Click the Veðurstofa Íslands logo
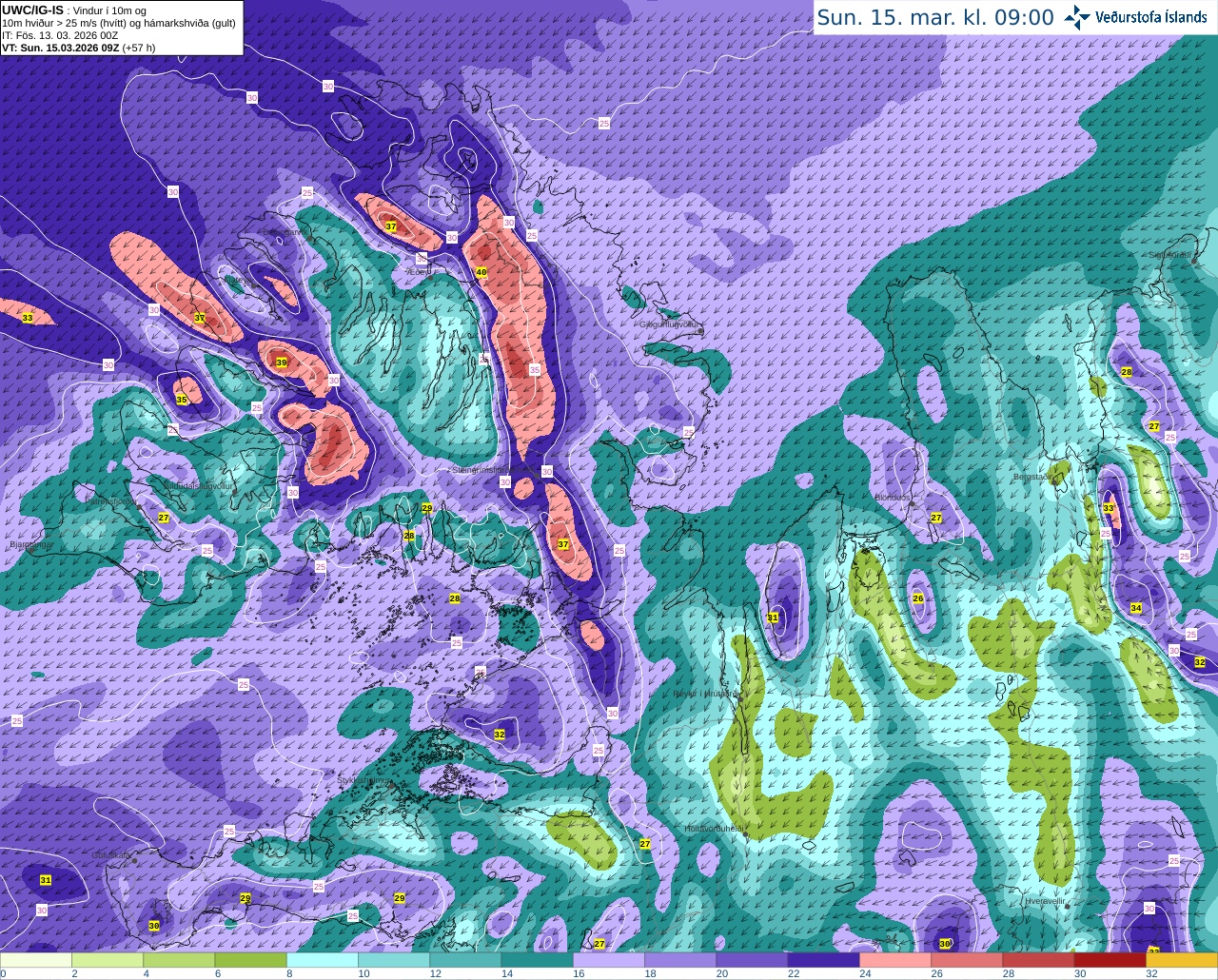Screen dimensions: 1218x980 (1136, 17)
